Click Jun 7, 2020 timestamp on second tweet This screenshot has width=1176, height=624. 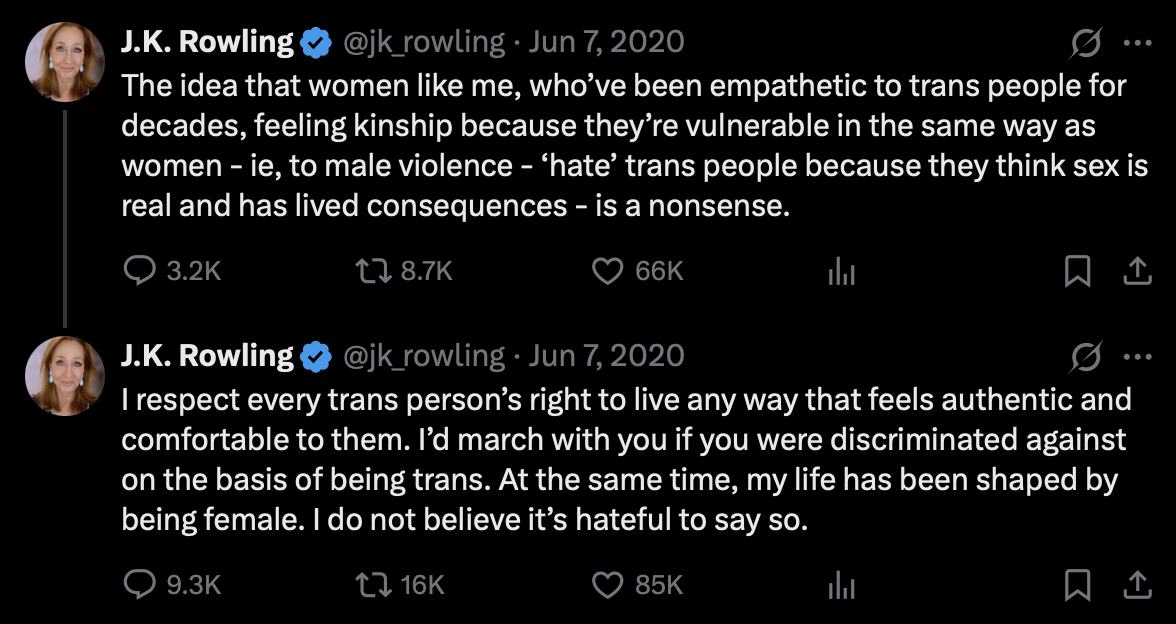pos(606,356)
